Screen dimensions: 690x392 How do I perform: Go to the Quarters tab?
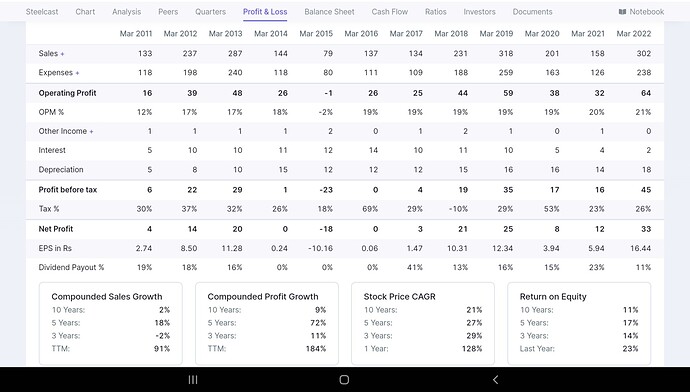click(x=210, y=12)
